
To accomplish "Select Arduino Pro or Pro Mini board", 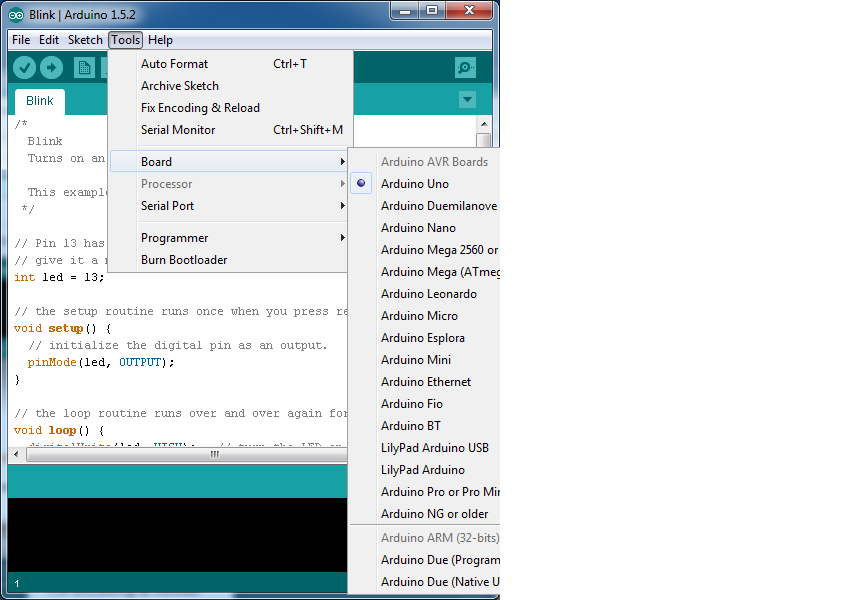I will [x=425, y=491].
